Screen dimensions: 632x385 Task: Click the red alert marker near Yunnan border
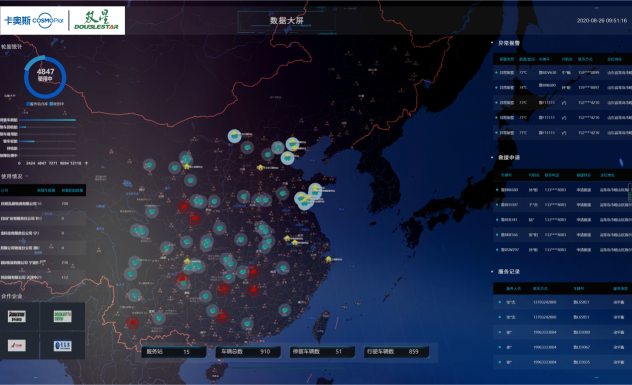[132, 322]
